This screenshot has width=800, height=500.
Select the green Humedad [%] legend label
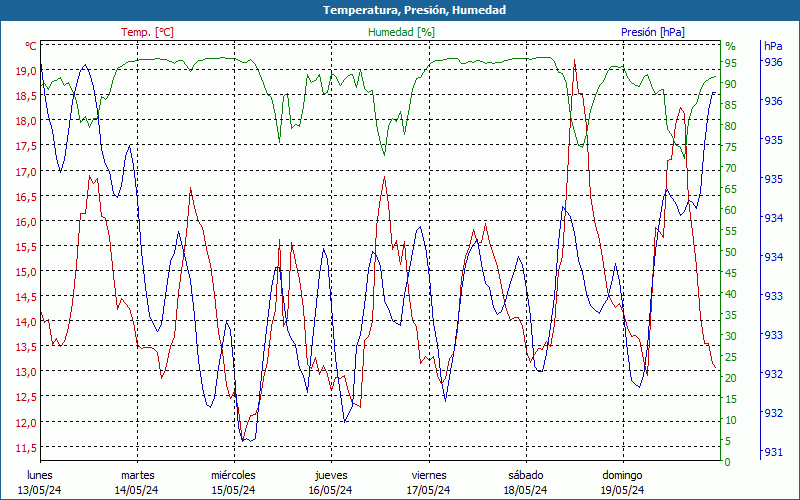pyautogui.click(x=402, y=32)
